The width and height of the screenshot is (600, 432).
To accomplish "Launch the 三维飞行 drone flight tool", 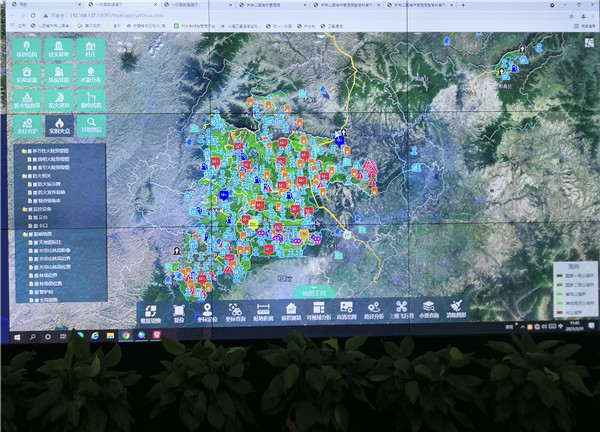I will [401, 311].
